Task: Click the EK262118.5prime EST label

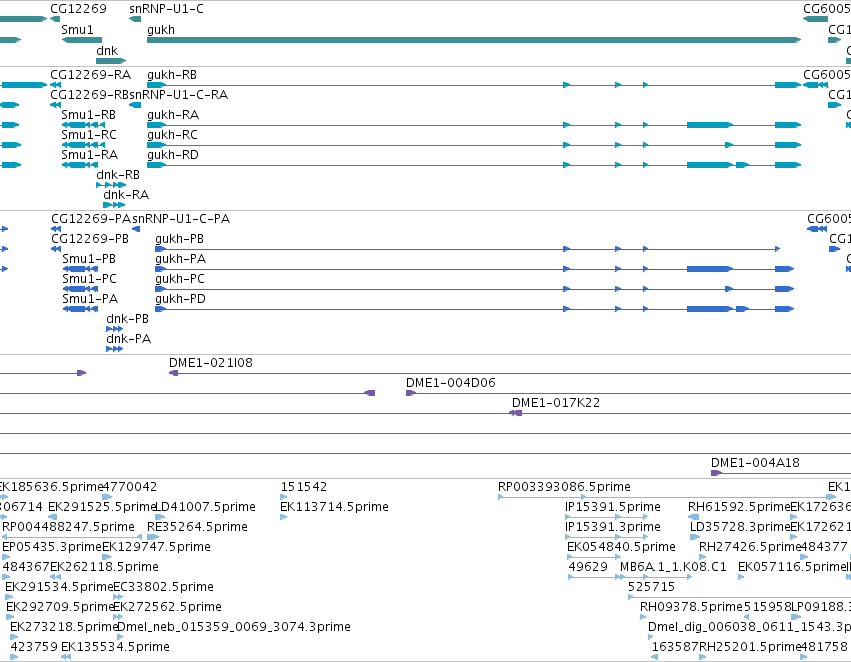Action: point(104,568)
